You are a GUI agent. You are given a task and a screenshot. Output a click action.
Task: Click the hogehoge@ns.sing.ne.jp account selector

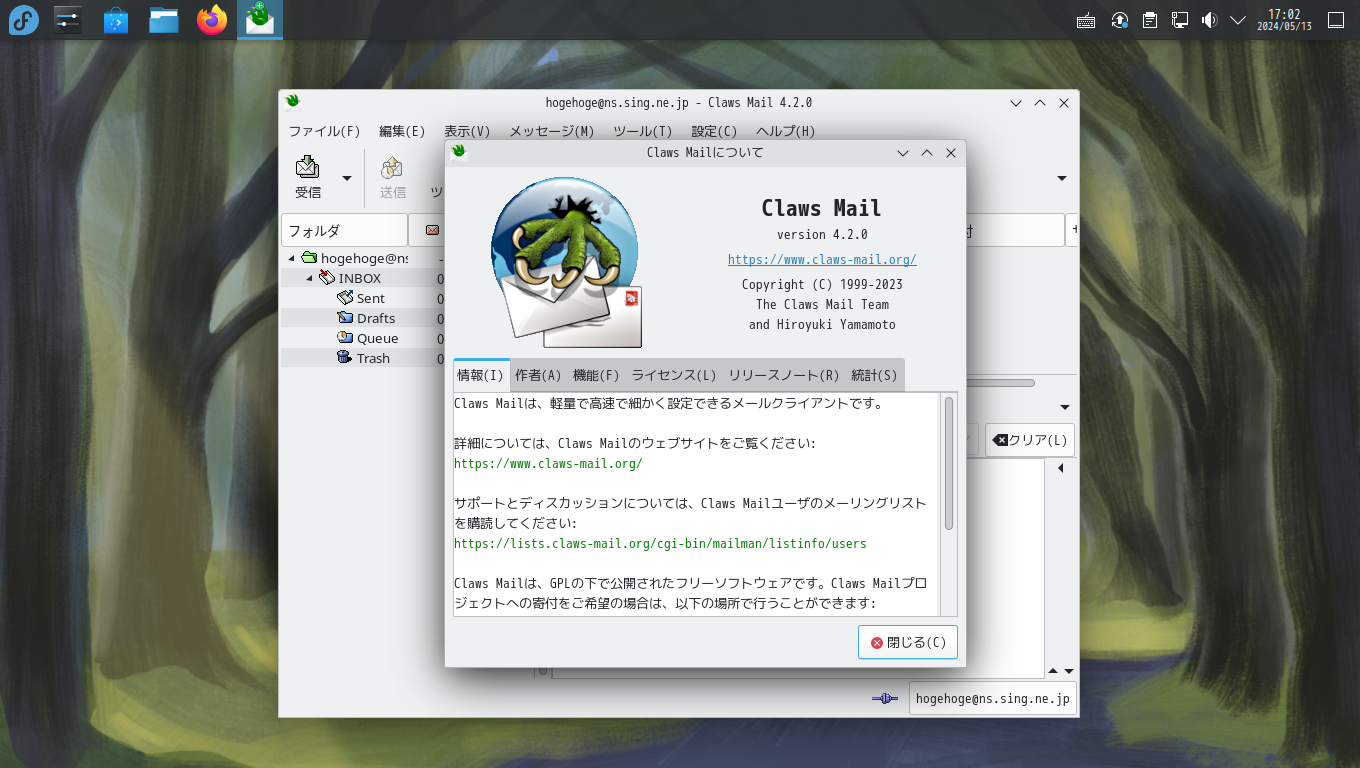[992, 698]
